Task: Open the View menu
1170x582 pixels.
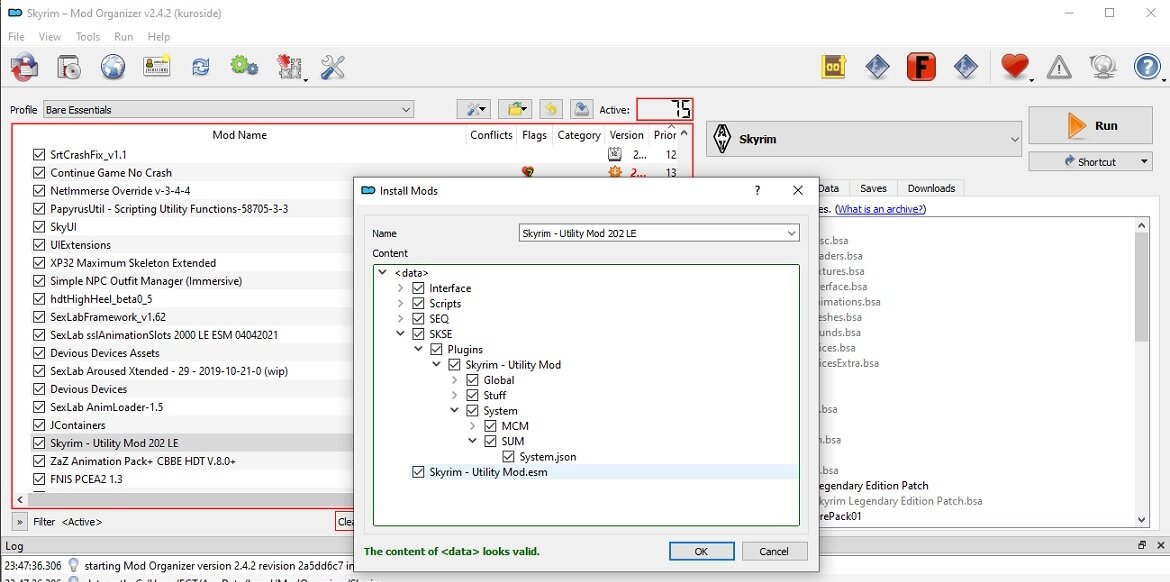Action: (50, 37)
